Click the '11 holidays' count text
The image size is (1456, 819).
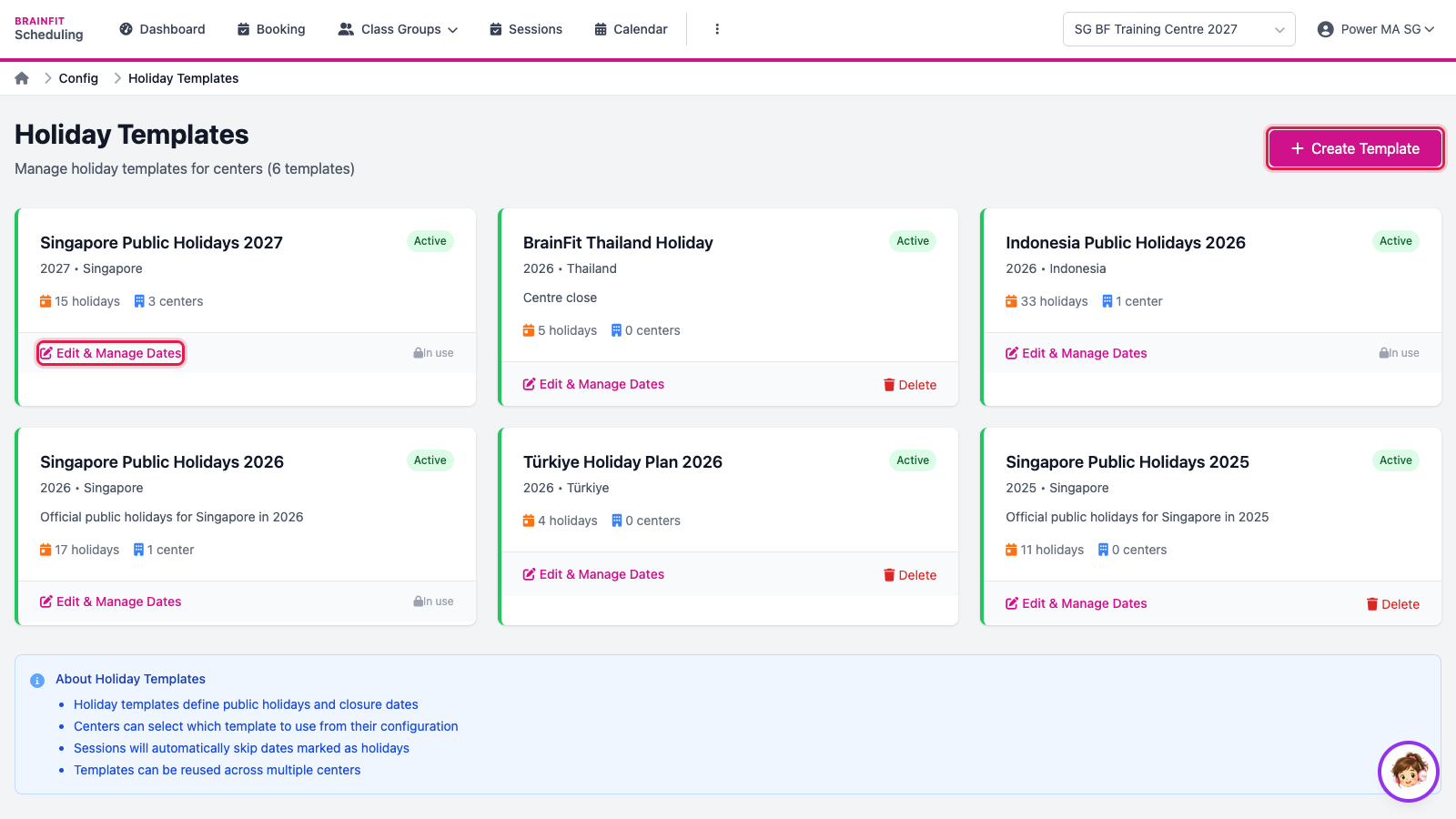[x=1052, y=550]
